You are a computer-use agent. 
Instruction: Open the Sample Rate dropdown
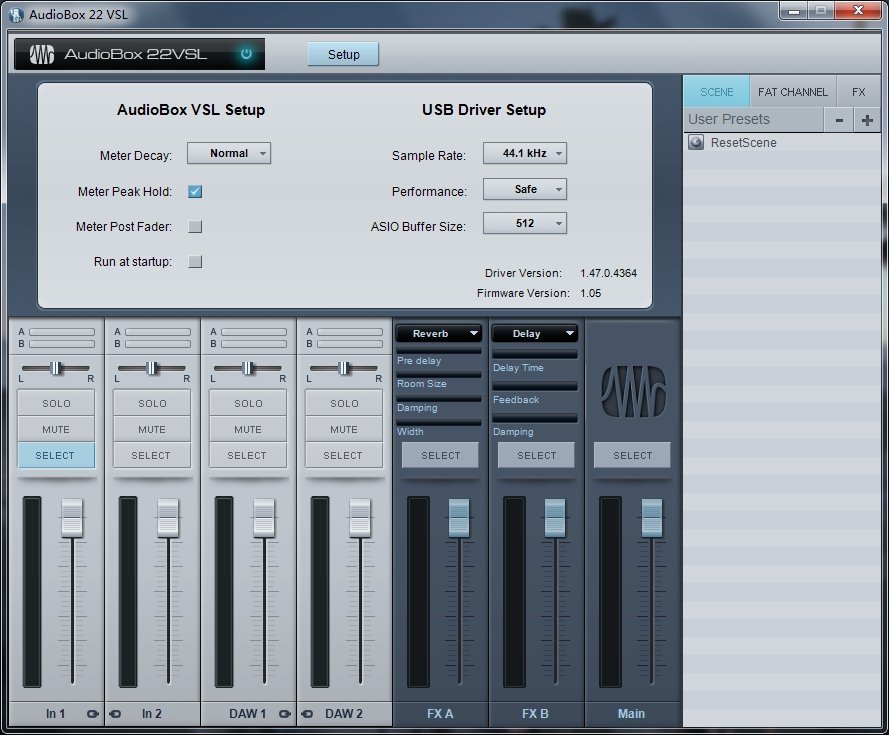coord(524,153)
